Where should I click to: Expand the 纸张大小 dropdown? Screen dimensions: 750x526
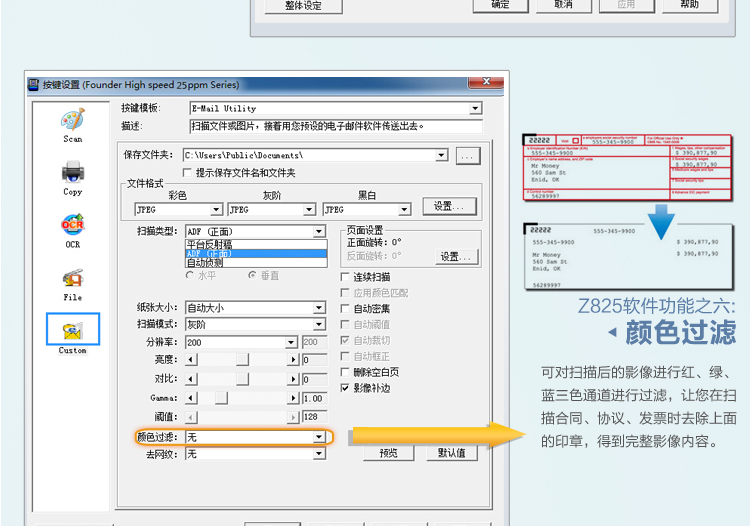(x=319, y=308)
